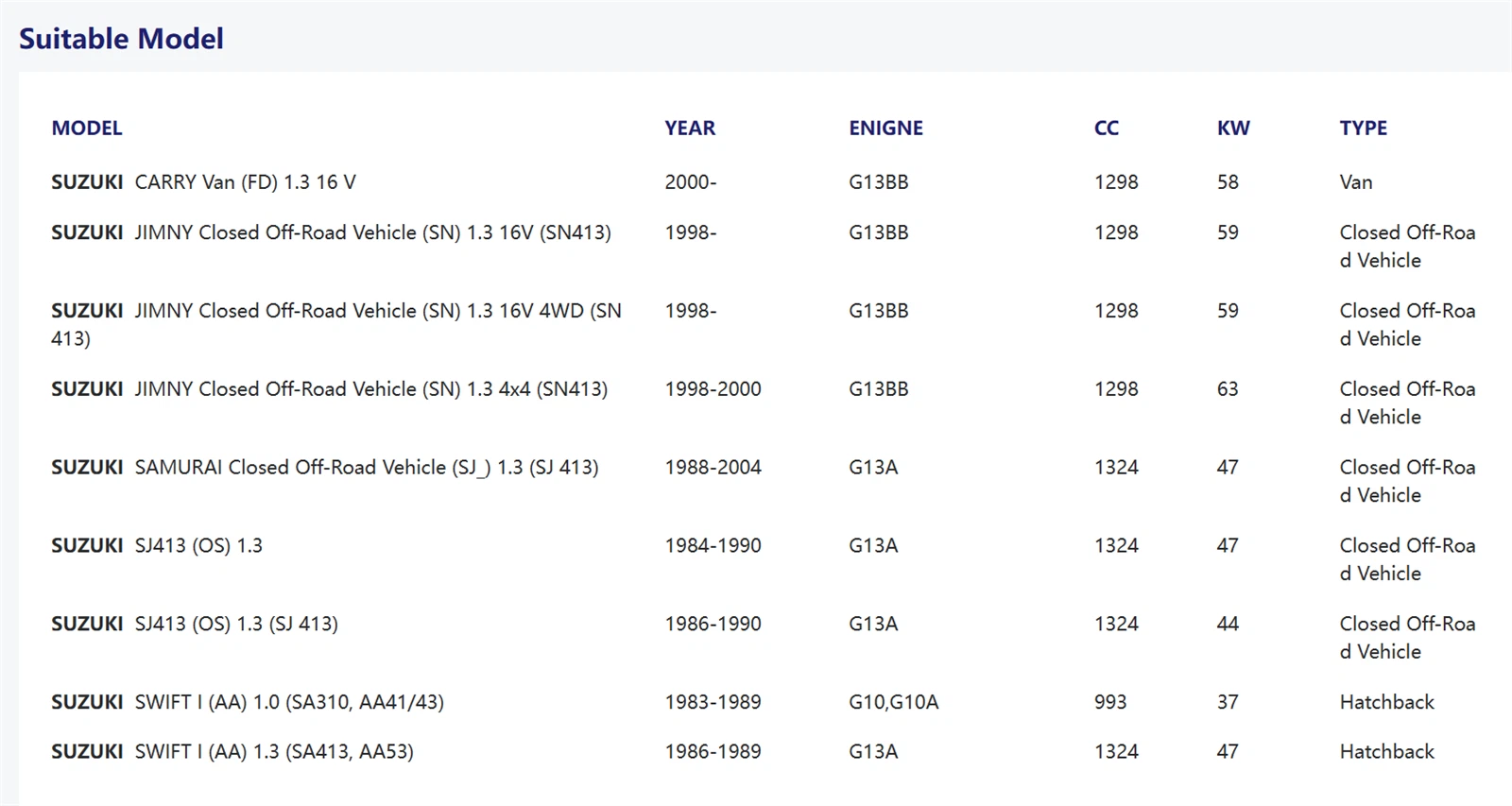Select the YEAR column header
The width and height of the screenshot is (1512, 806).
pos(690,129)
